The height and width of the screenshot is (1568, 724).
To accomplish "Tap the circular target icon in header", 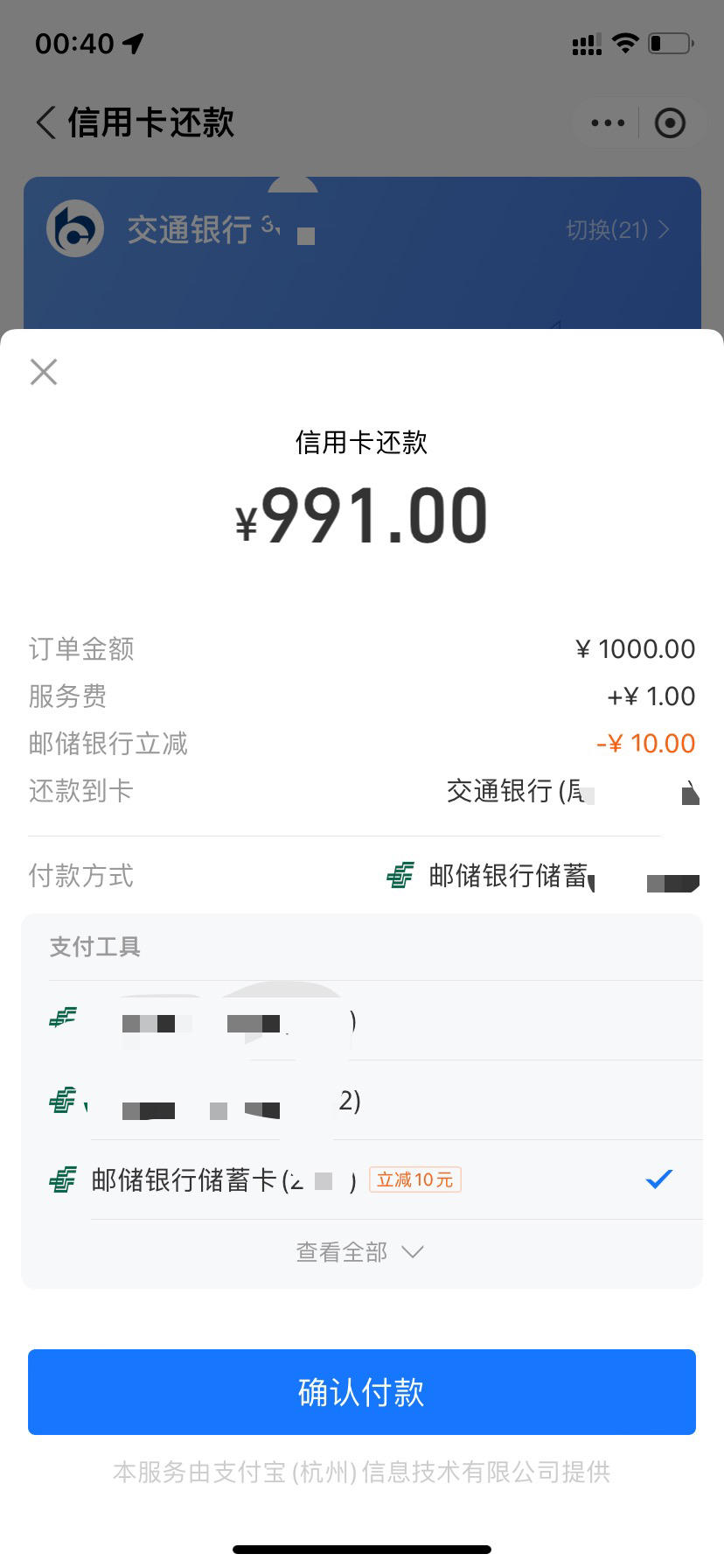I will coord(670,123).
